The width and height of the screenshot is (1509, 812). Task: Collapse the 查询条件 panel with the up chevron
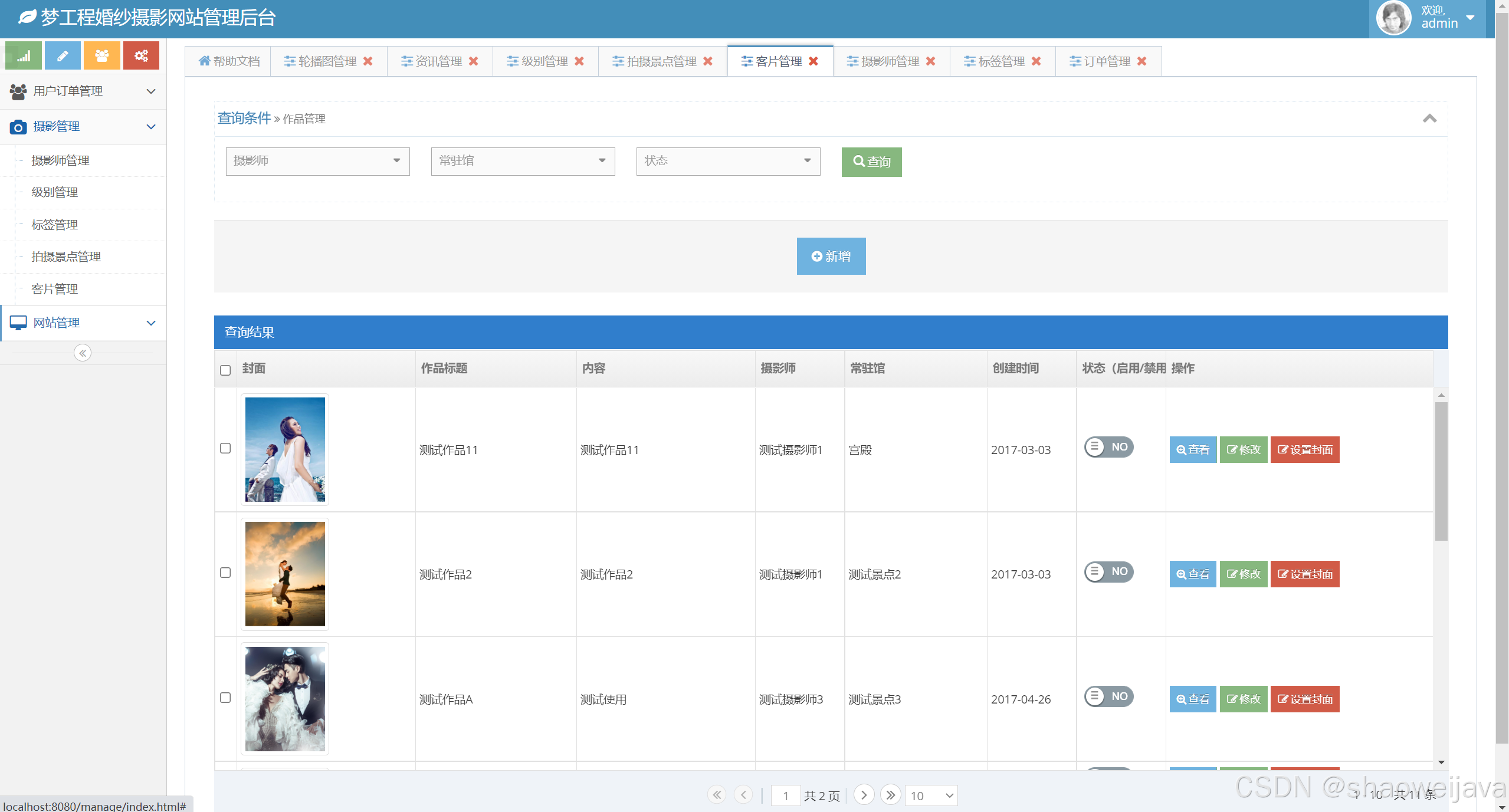pyautogui.click(x=1429, y=119)
